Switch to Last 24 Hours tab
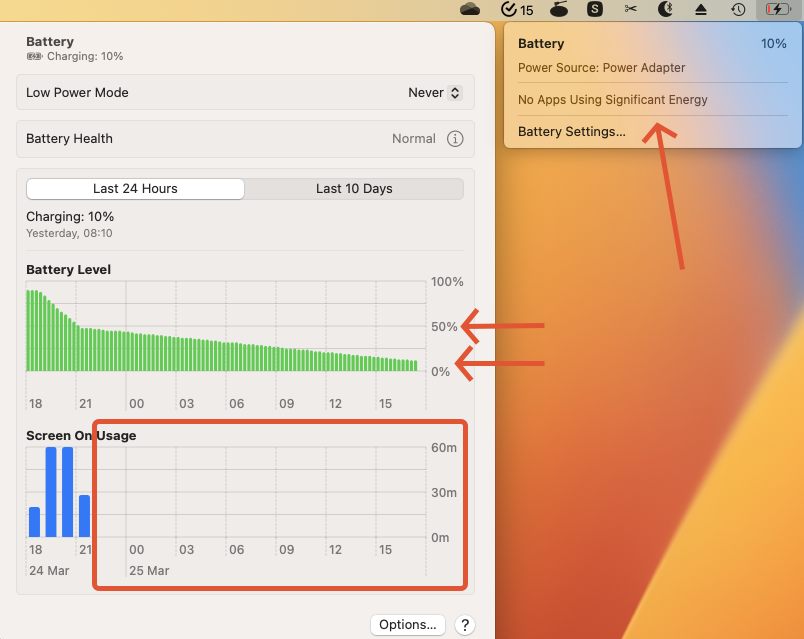The width and height of the screenshot is (804, 639). (135, 189)
